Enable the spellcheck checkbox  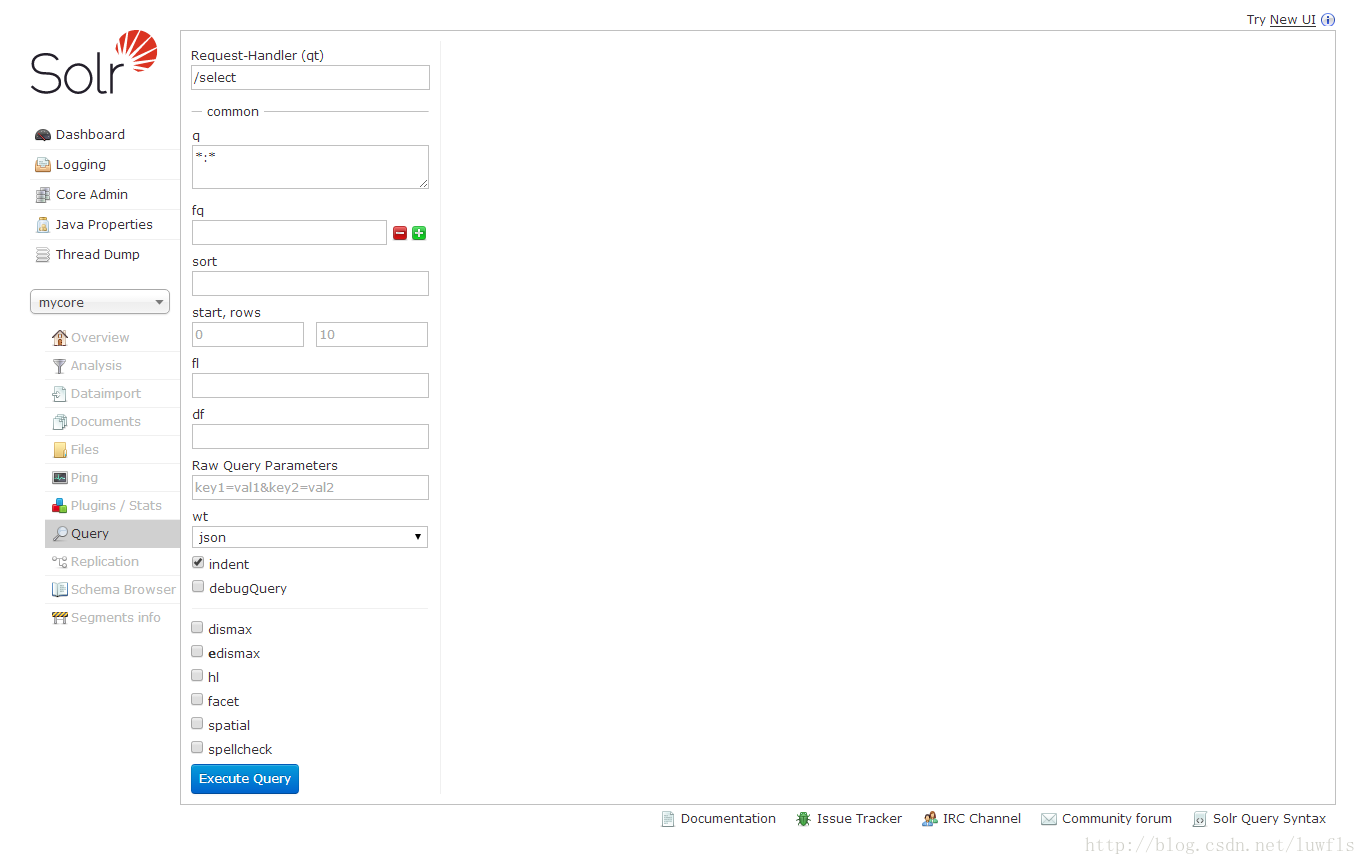click(198, 748)
